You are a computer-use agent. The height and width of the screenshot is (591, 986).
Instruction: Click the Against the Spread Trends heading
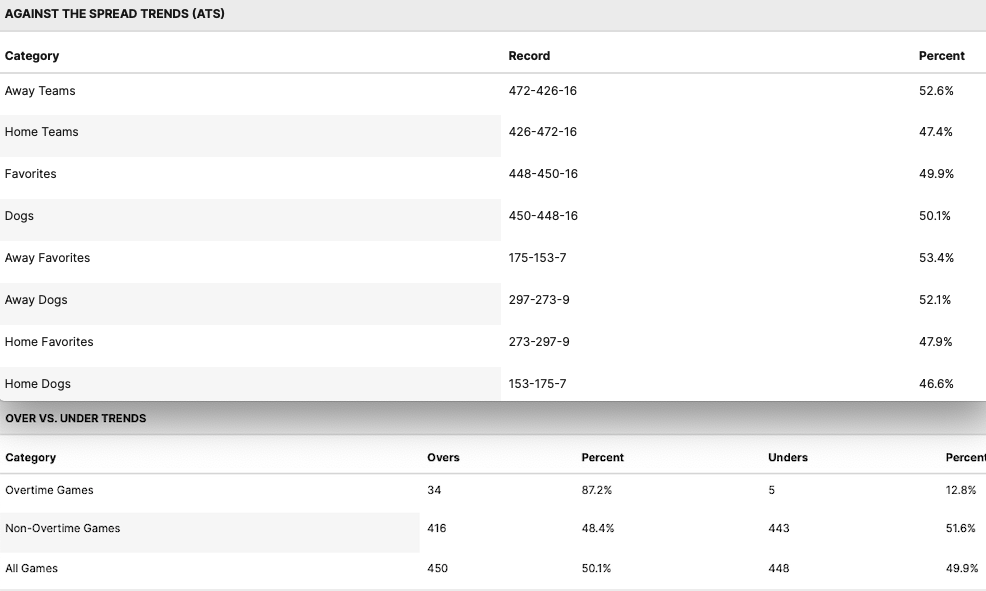coord(115,14)
